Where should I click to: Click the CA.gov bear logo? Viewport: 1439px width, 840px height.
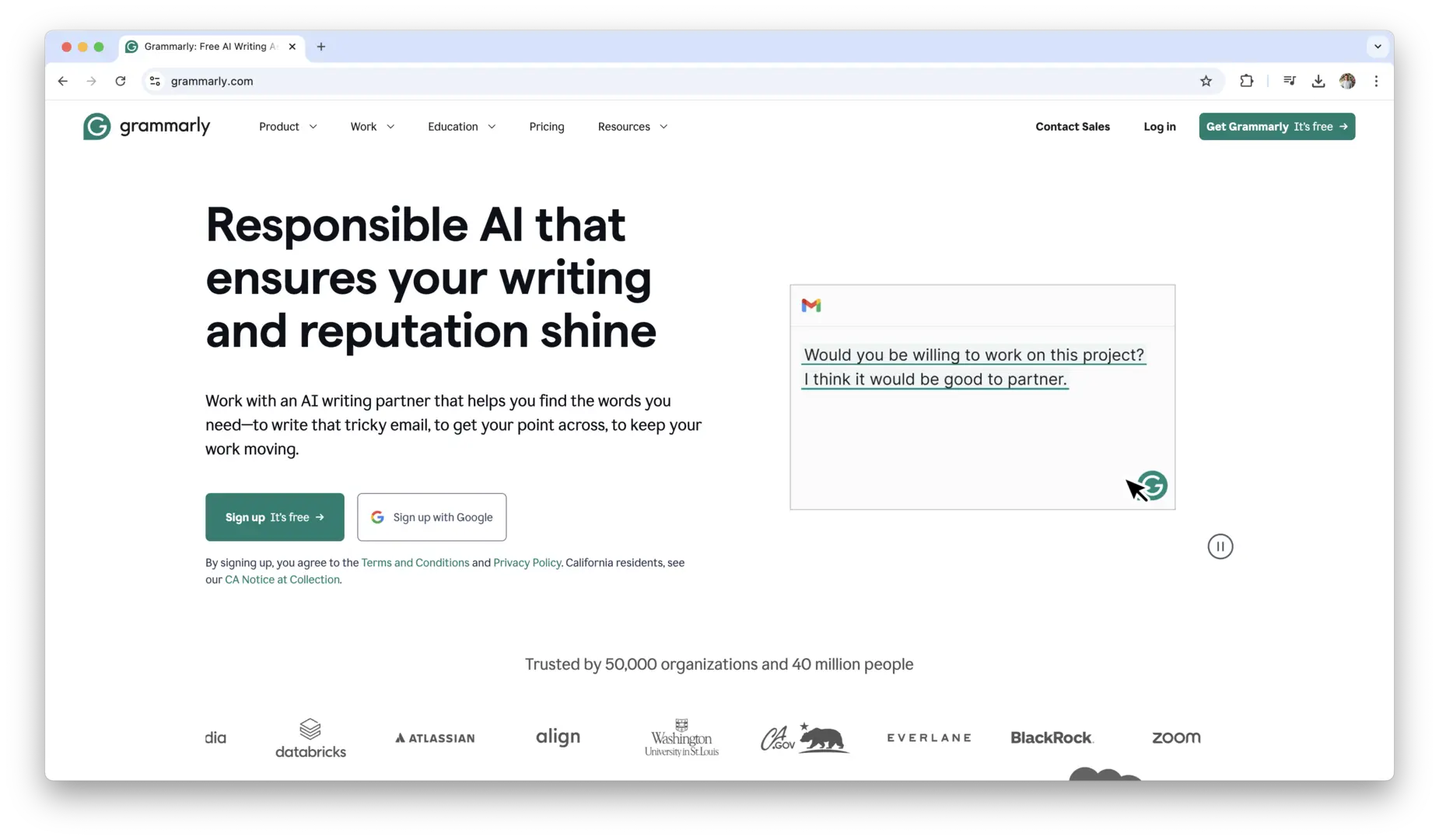pyautogui.click(x=804, y=737)
